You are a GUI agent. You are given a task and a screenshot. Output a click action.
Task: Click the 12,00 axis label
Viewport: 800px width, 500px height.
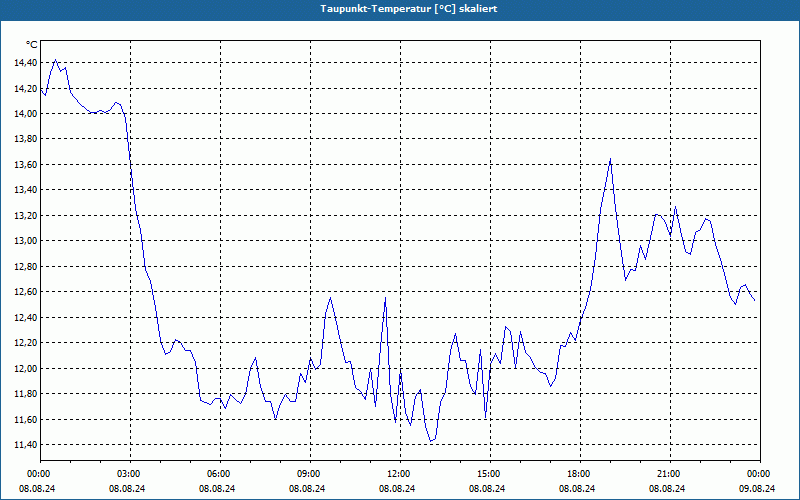26,368
